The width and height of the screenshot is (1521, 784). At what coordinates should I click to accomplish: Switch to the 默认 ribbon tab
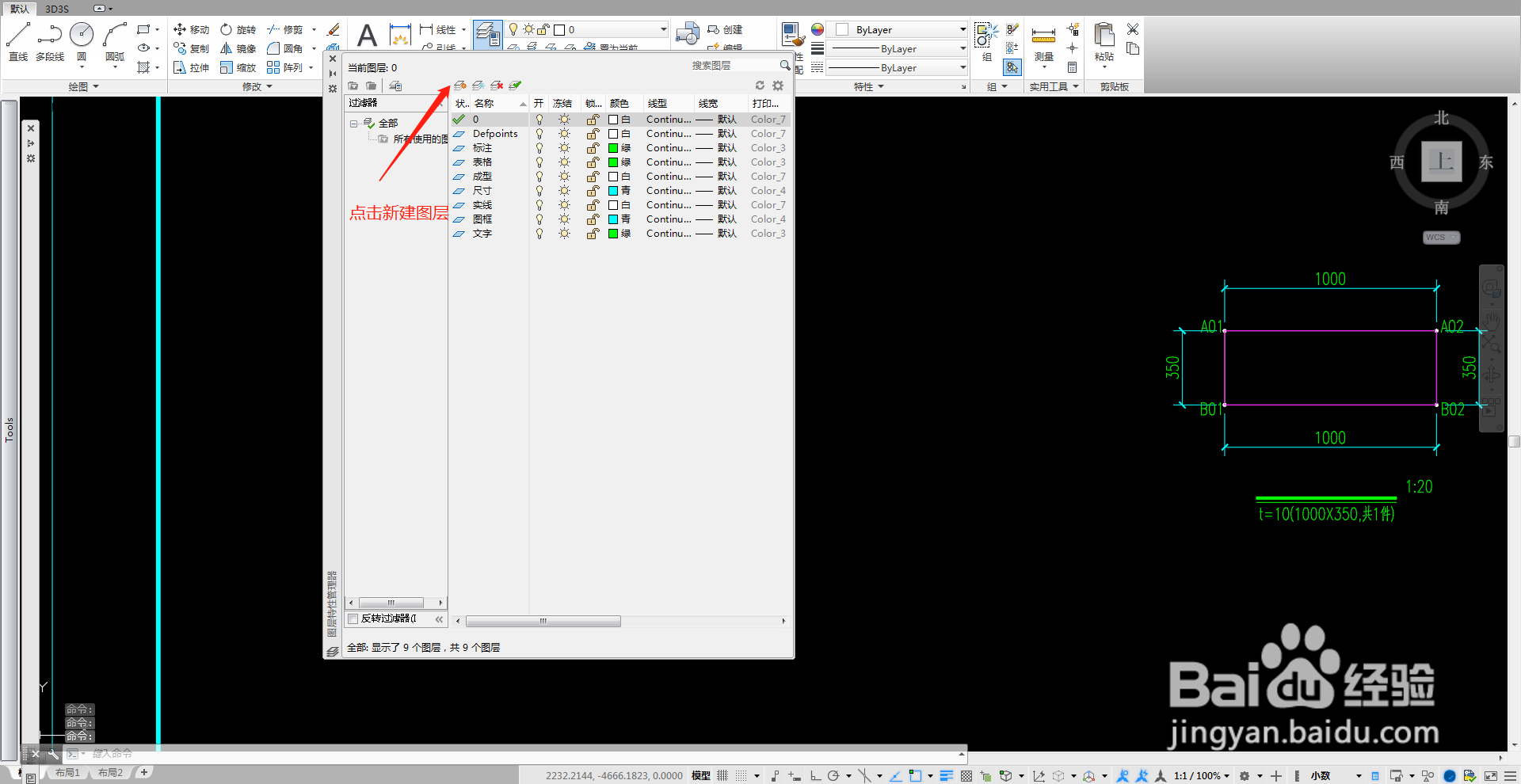(19, 9)
